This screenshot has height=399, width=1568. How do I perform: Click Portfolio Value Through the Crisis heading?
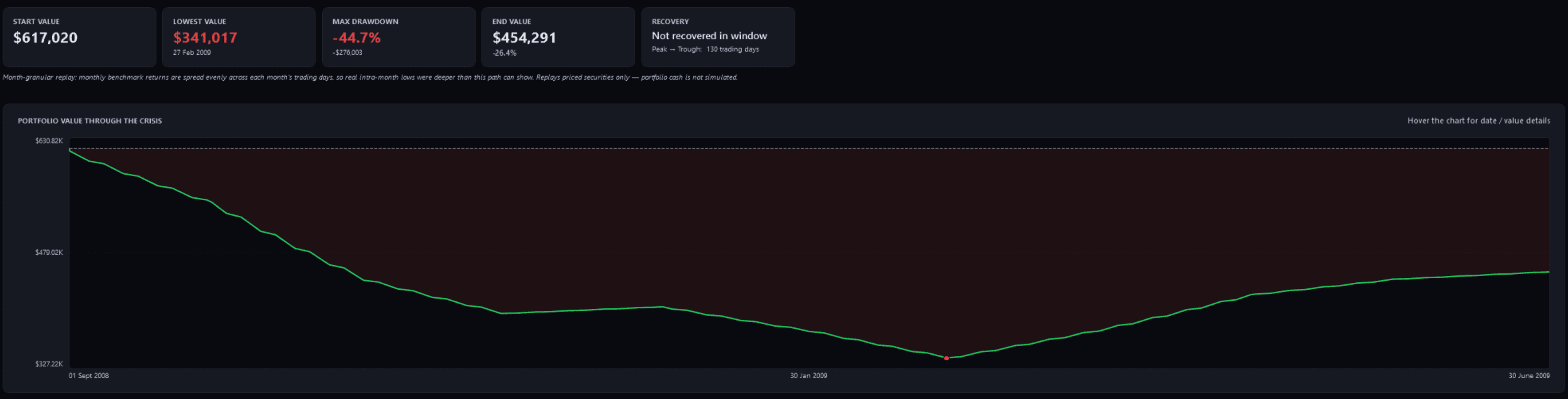point(89,121)
